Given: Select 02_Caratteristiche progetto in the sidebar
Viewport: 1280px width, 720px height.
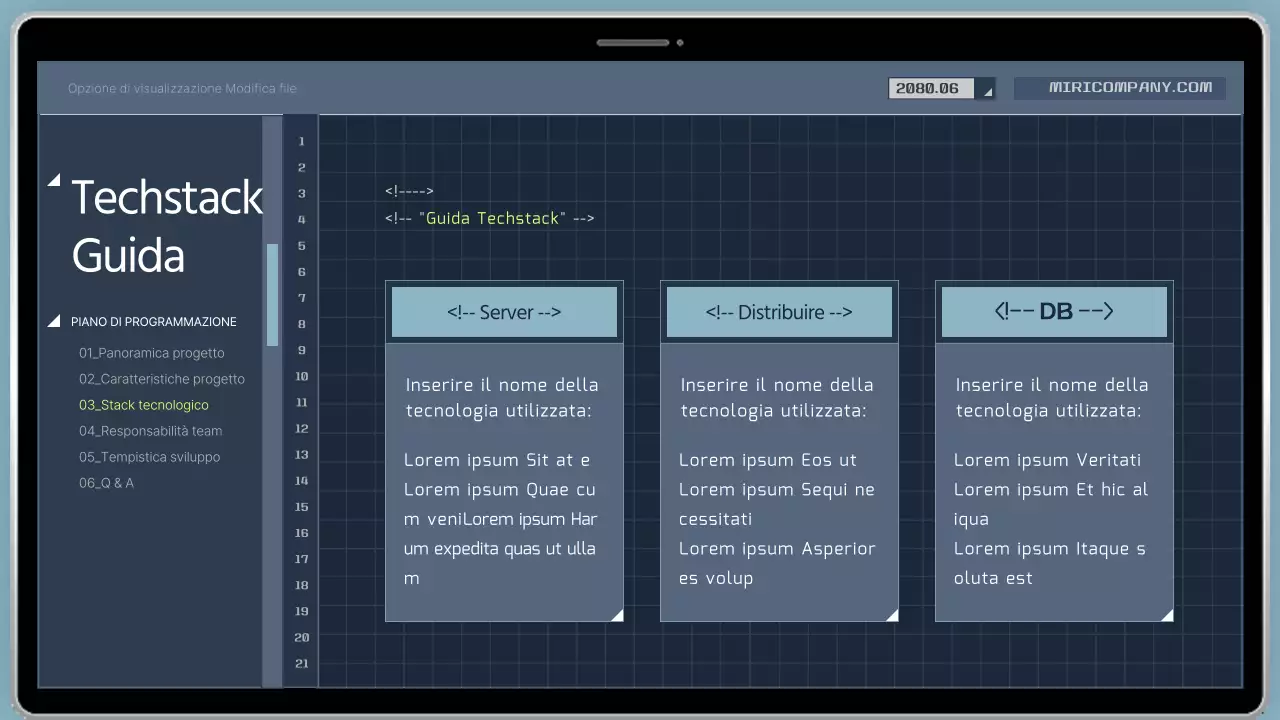Looking at the screenshot, I should pos(162,379).
